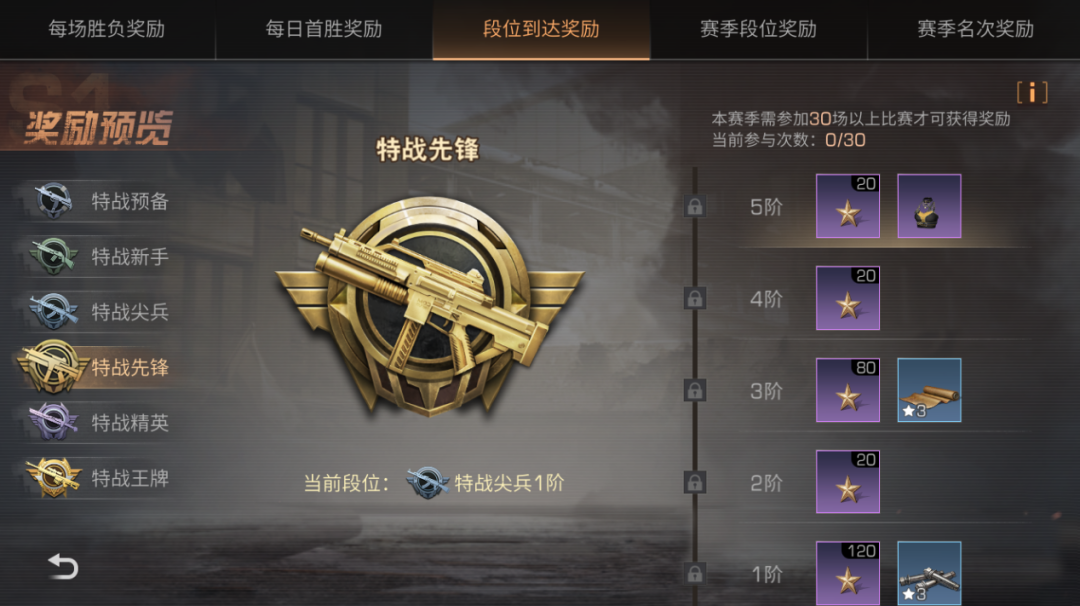The width and height of the screenshot is (1080, 606).
Task: Switch to 每日首胜奖励 tab
Action: tap(324, 29)
